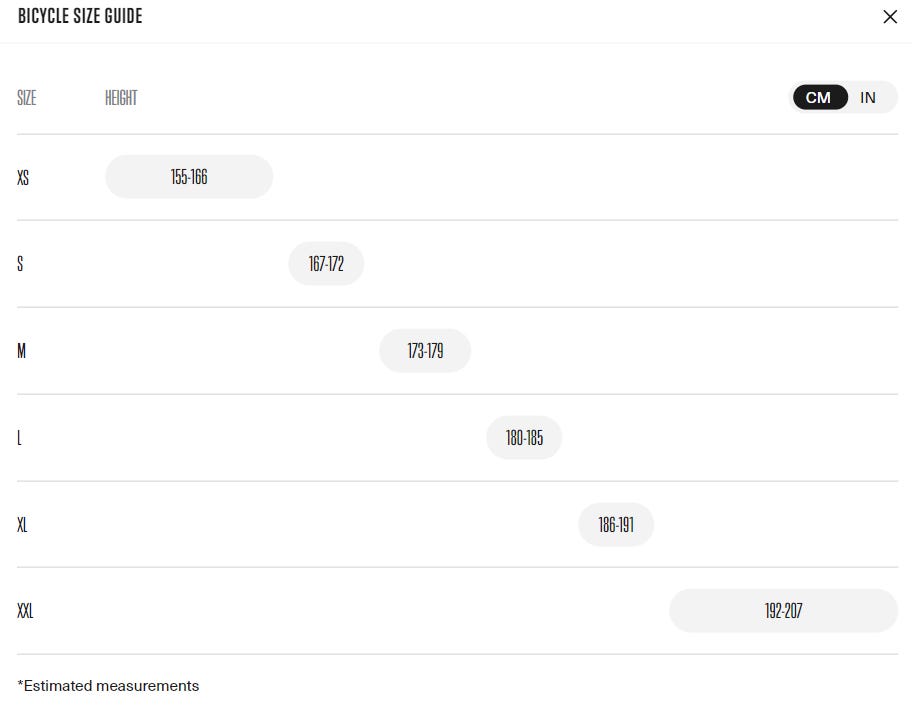Click the L size row label
912x711 pixels.
point(19,438)
